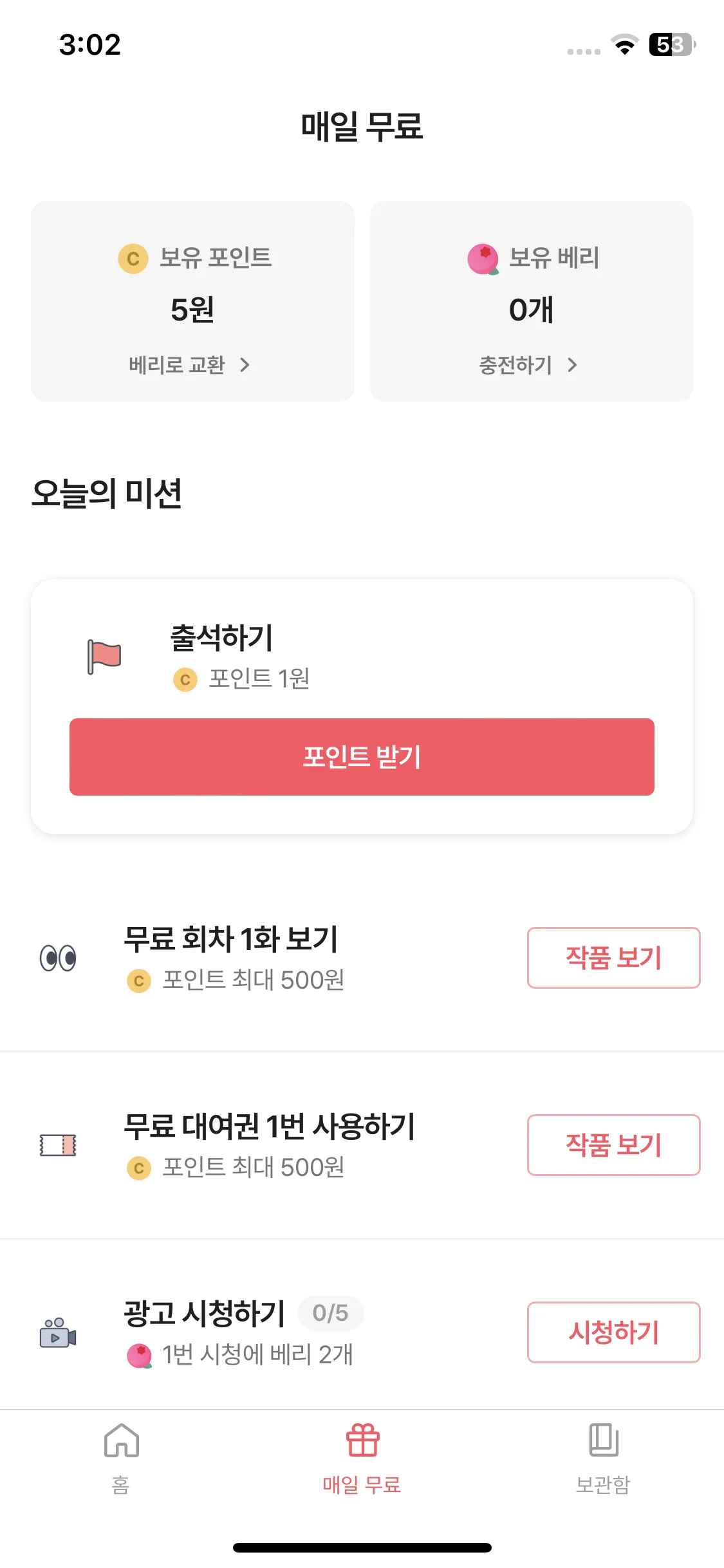The height and width of the screenshot is (1568, 724).
Task: Tap 작품 보기 for 무료 대여권 사용하기
Action: (x=613, y=1145)
